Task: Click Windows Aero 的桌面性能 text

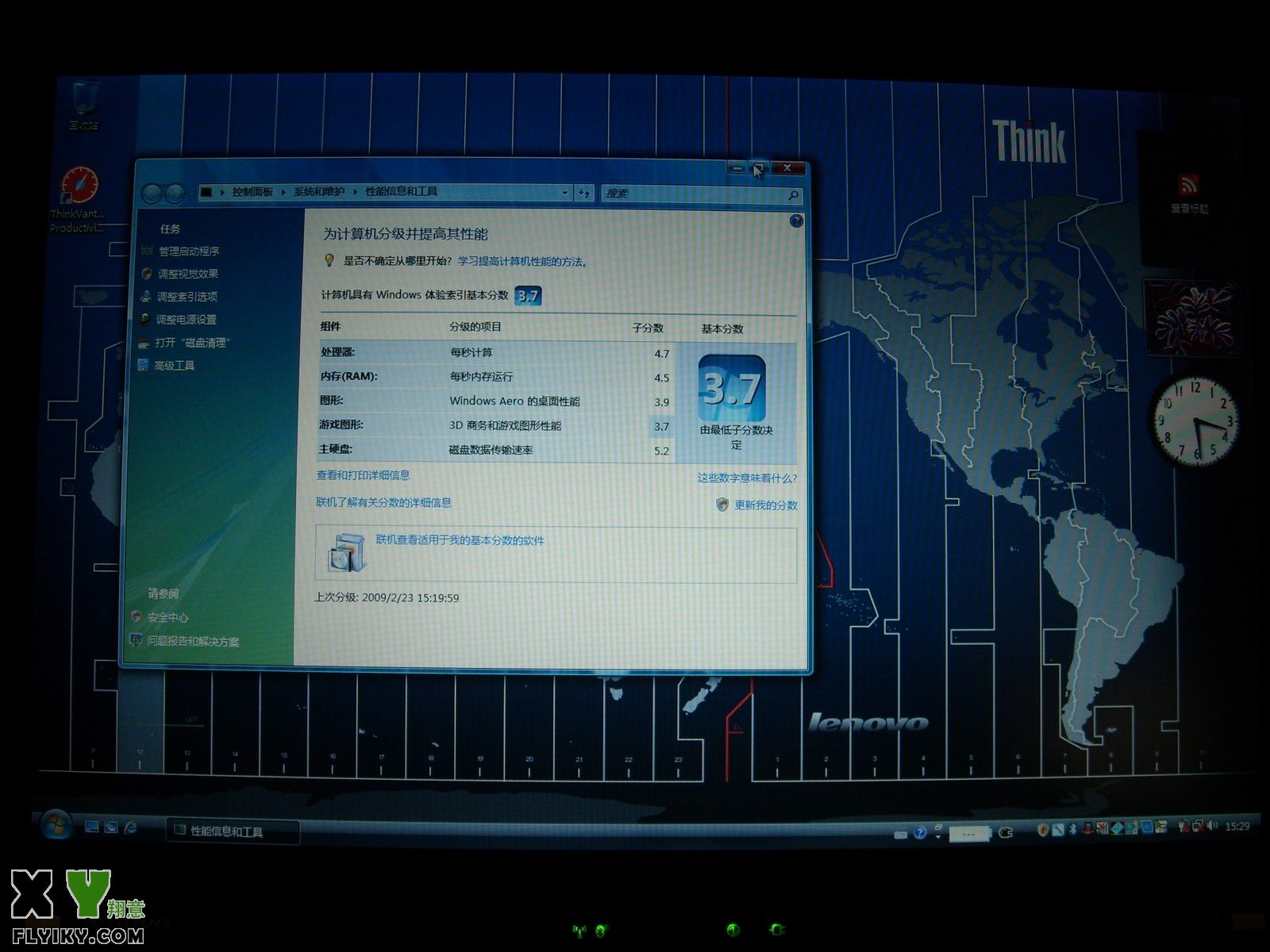Action: click(x=514, y=401)
